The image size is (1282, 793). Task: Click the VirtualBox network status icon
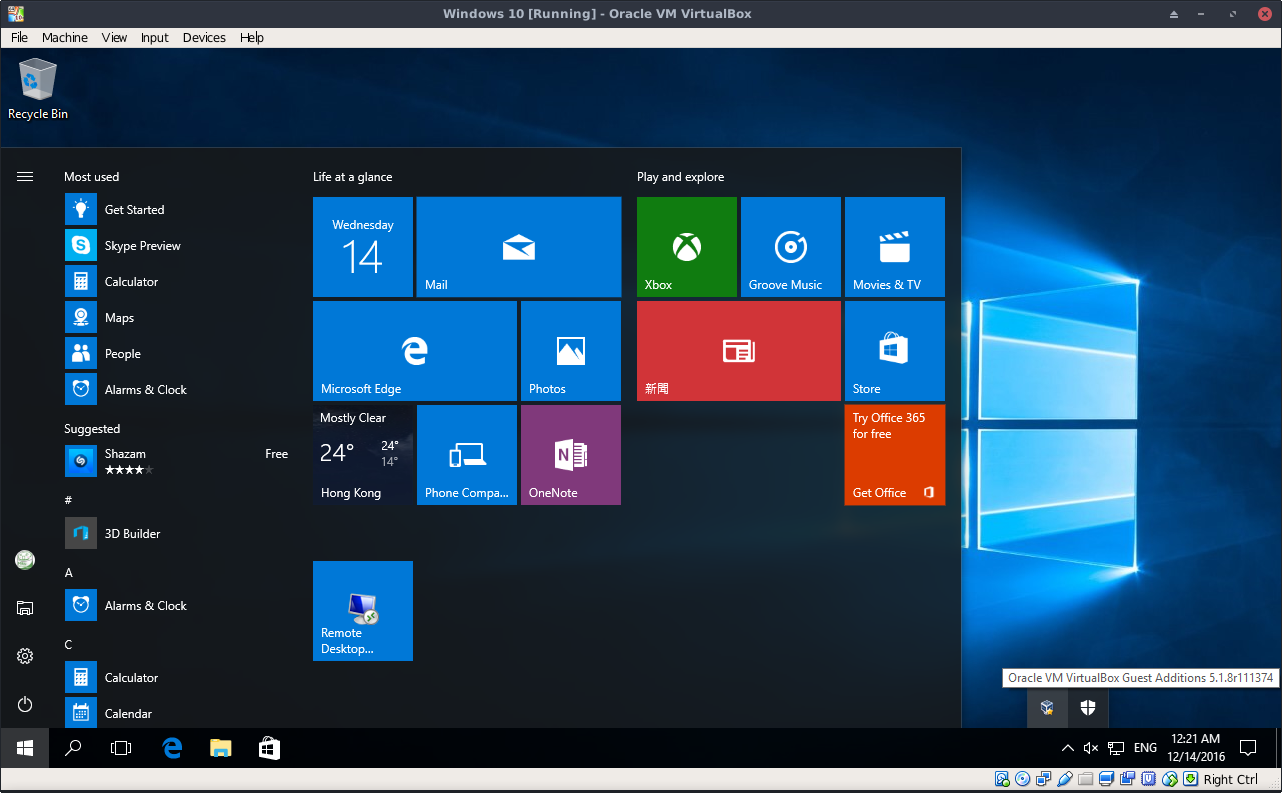[x=1044, y=779]
